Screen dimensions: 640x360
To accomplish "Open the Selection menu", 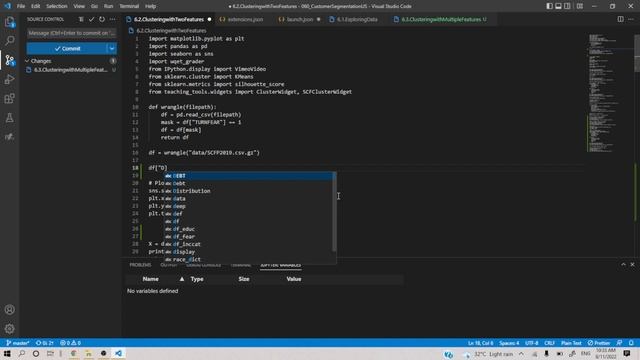I will [x=56, y=6].
